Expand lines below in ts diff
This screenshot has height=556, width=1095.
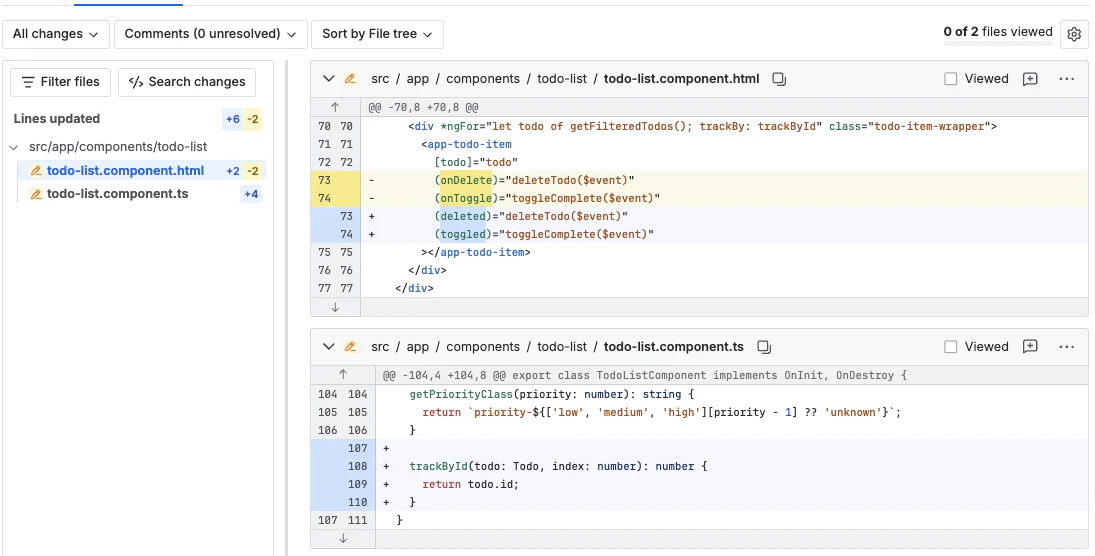click(343, 539)
